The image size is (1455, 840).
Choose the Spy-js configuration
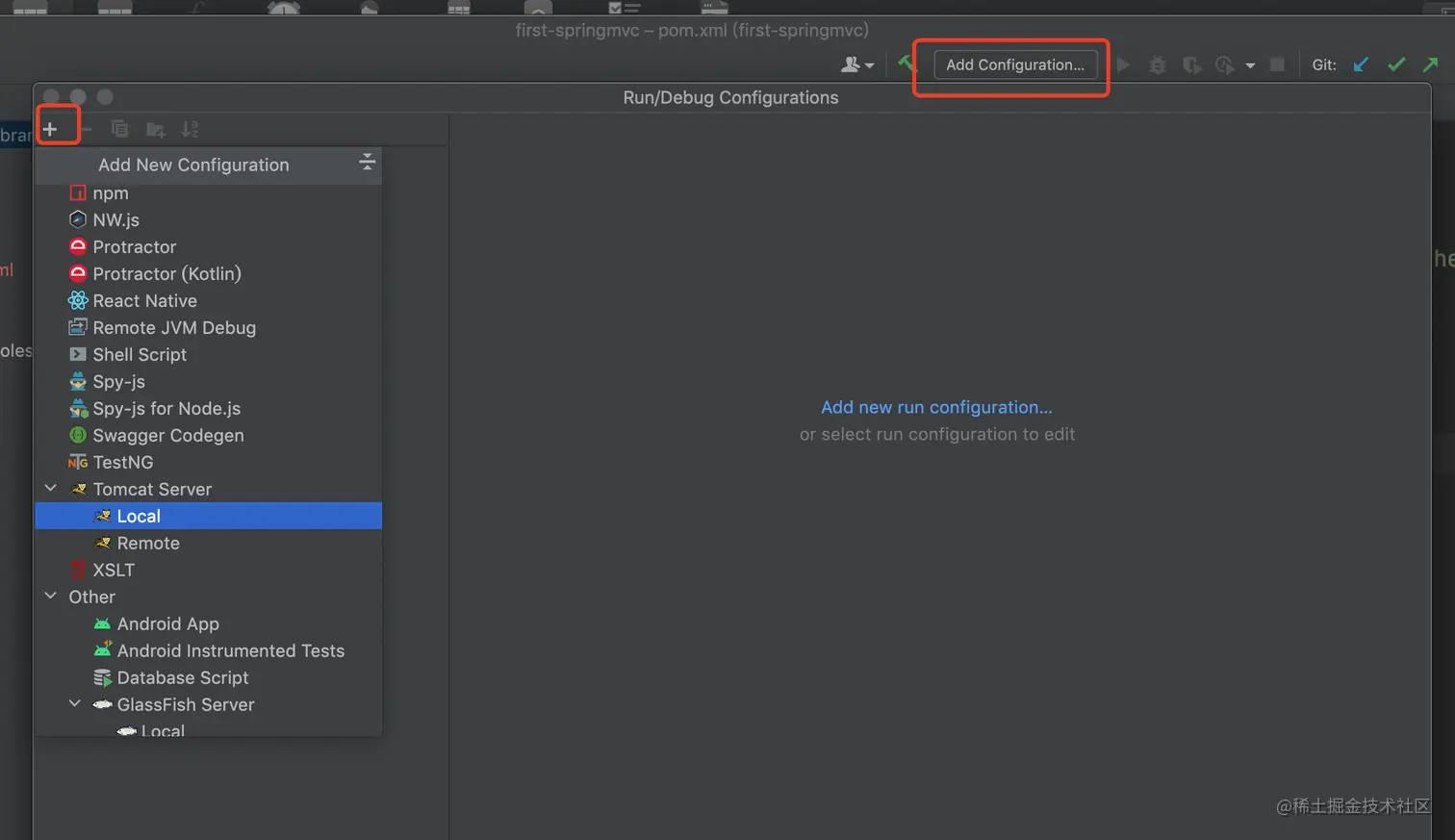209,381
